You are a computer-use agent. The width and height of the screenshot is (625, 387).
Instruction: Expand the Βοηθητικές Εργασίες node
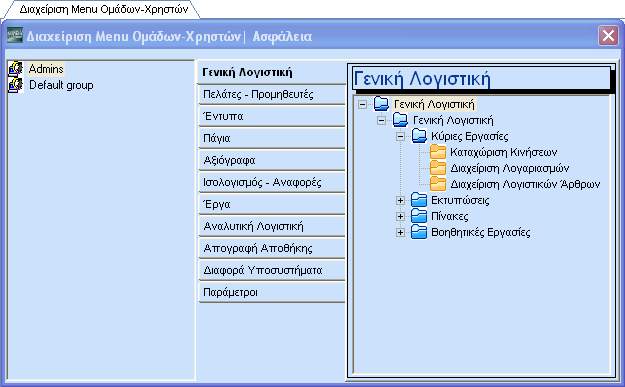(401, 232)
